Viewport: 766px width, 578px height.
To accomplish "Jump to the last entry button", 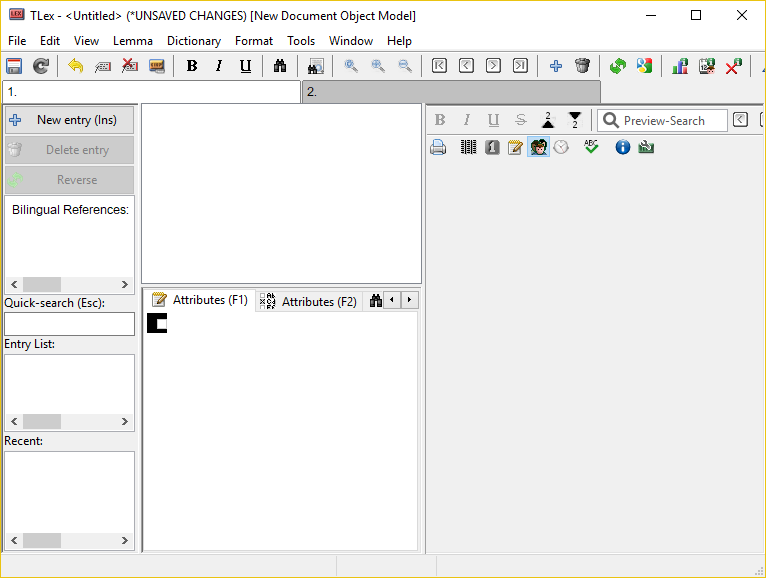I will click(x=520, y=65).
